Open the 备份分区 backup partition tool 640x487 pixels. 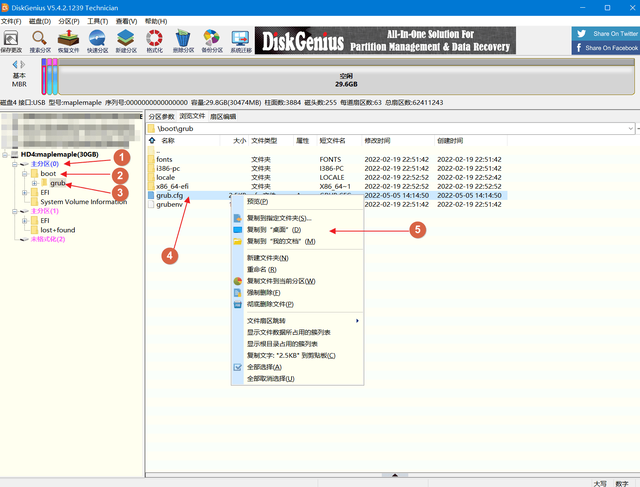pyautogui.click(x=212, y=41)
